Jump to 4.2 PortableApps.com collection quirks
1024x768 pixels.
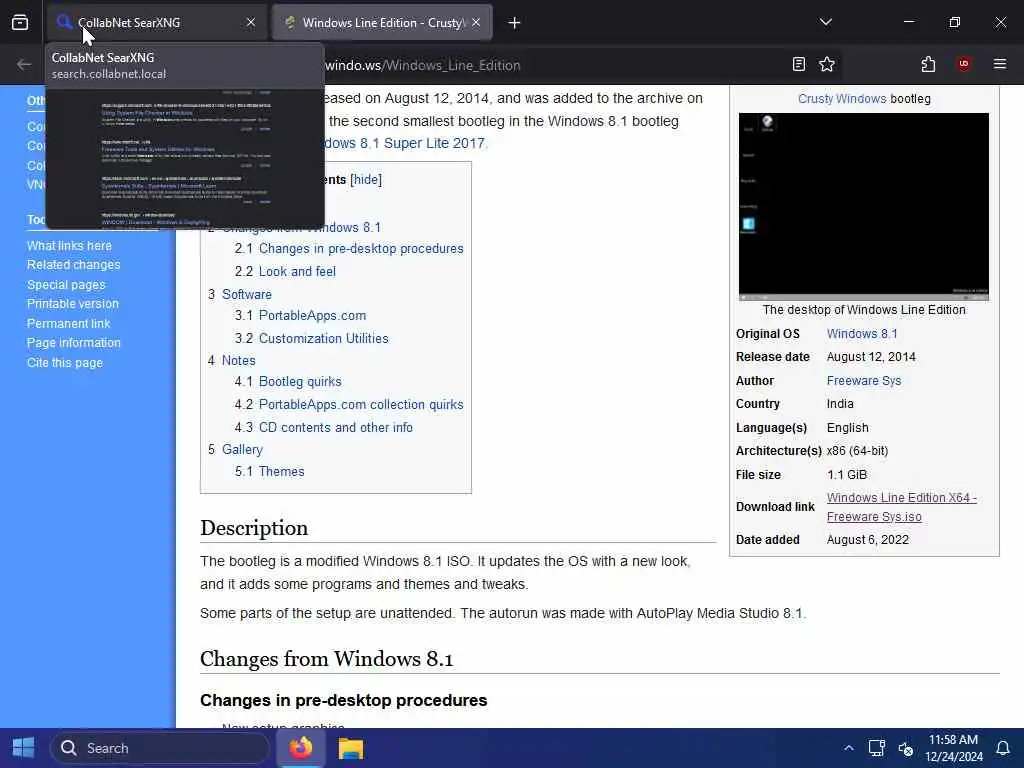pyautogui.click(x=349, y=404)
